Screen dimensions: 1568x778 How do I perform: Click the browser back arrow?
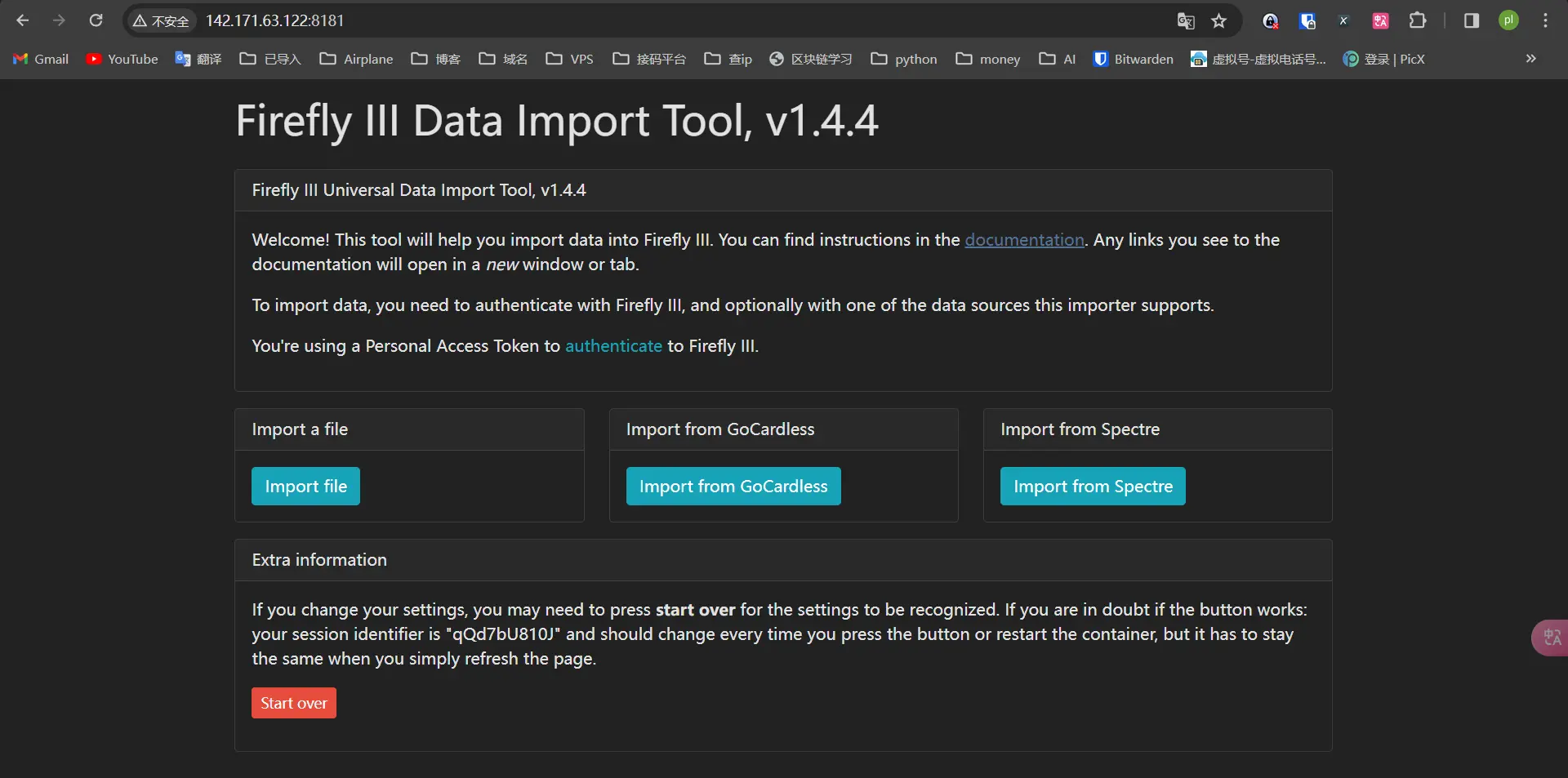click(23, 20)
